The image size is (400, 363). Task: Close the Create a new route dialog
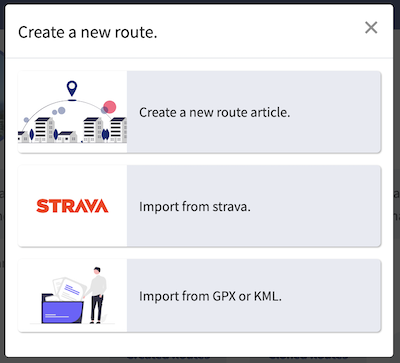click(371, 28)
